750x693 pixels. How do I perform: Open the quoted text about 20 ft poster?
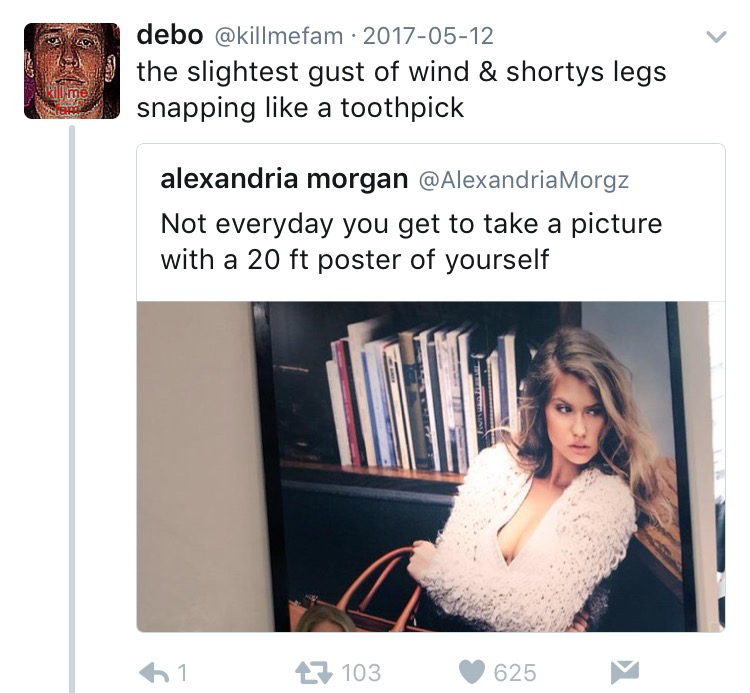410,240
